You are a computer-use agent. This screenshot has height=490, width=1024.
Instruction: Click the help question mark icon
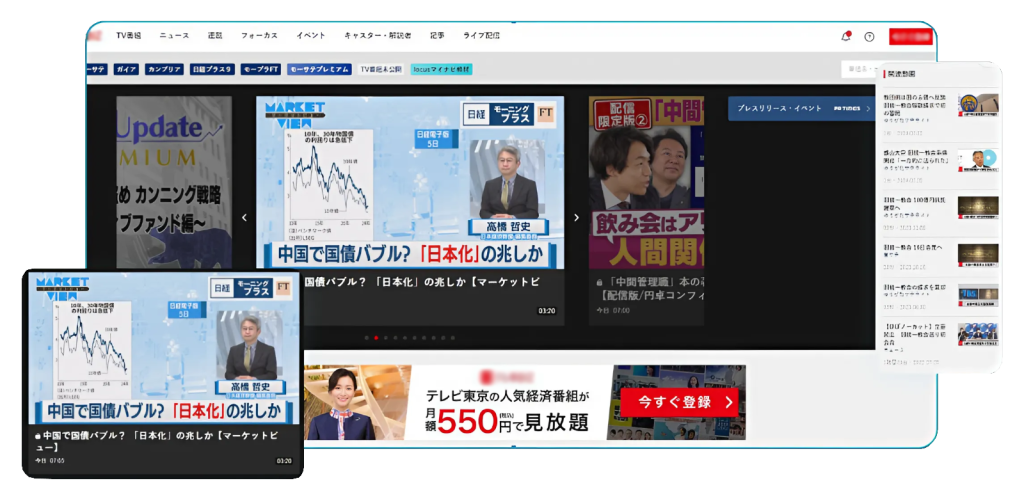869,37
